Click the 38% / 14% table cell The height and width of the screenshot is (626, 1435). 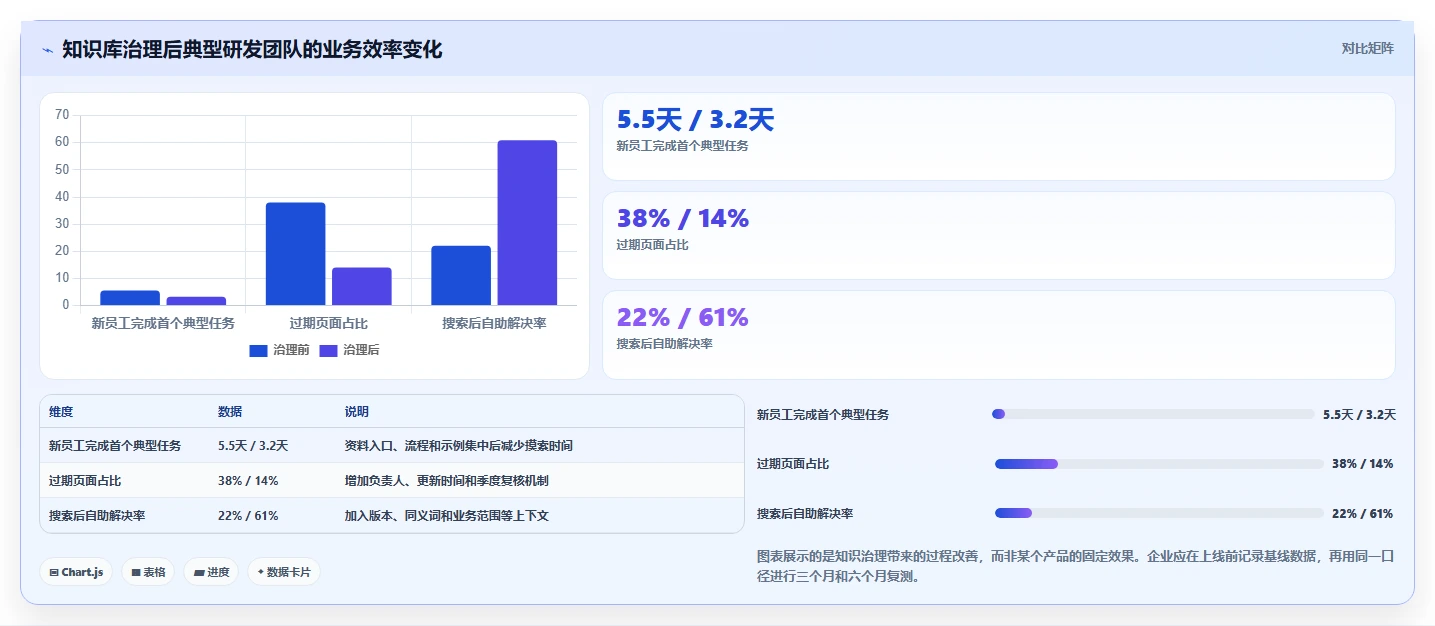click(248, 481)
